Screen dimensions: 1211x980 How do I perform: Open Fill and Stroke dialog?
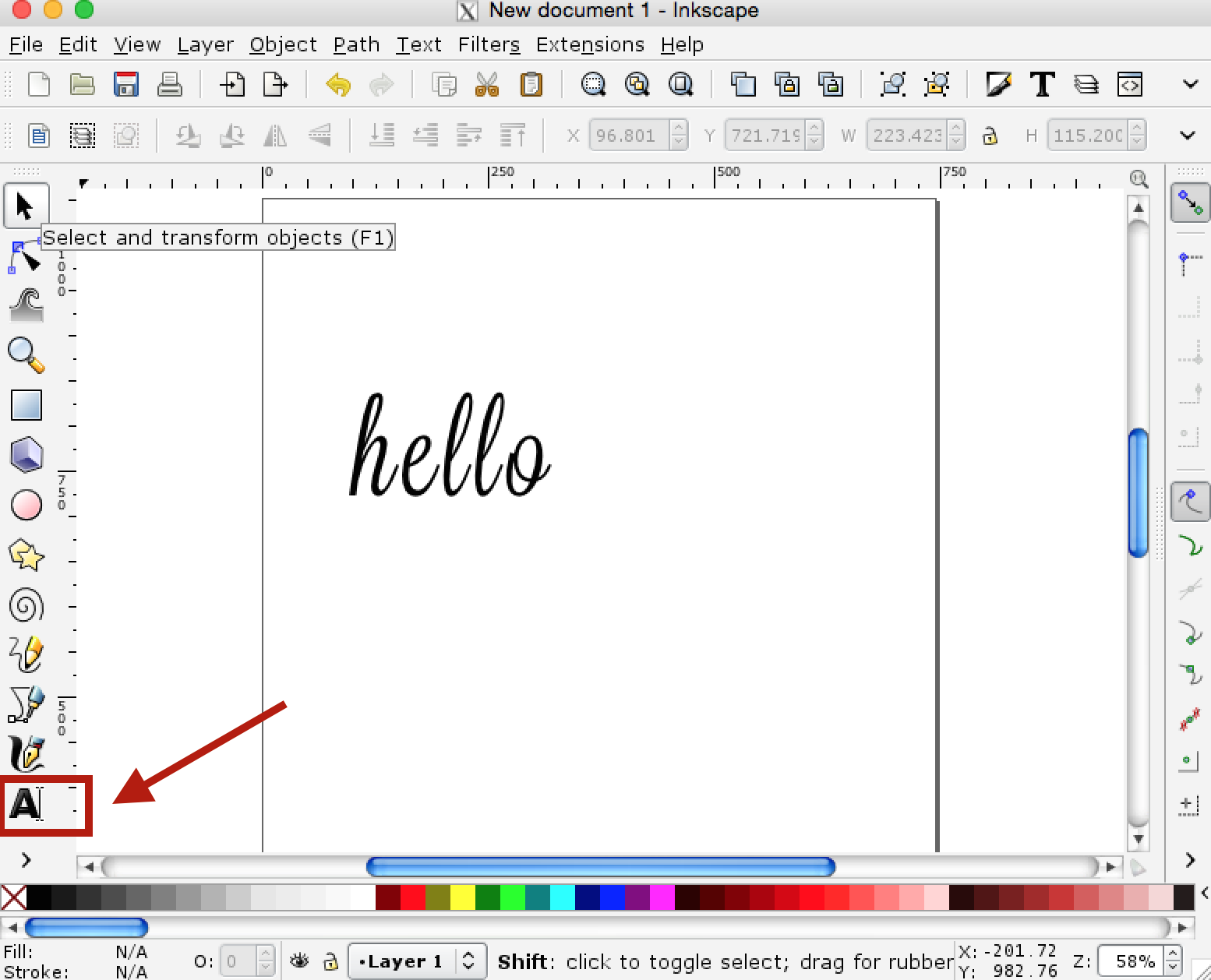point(998,83)
